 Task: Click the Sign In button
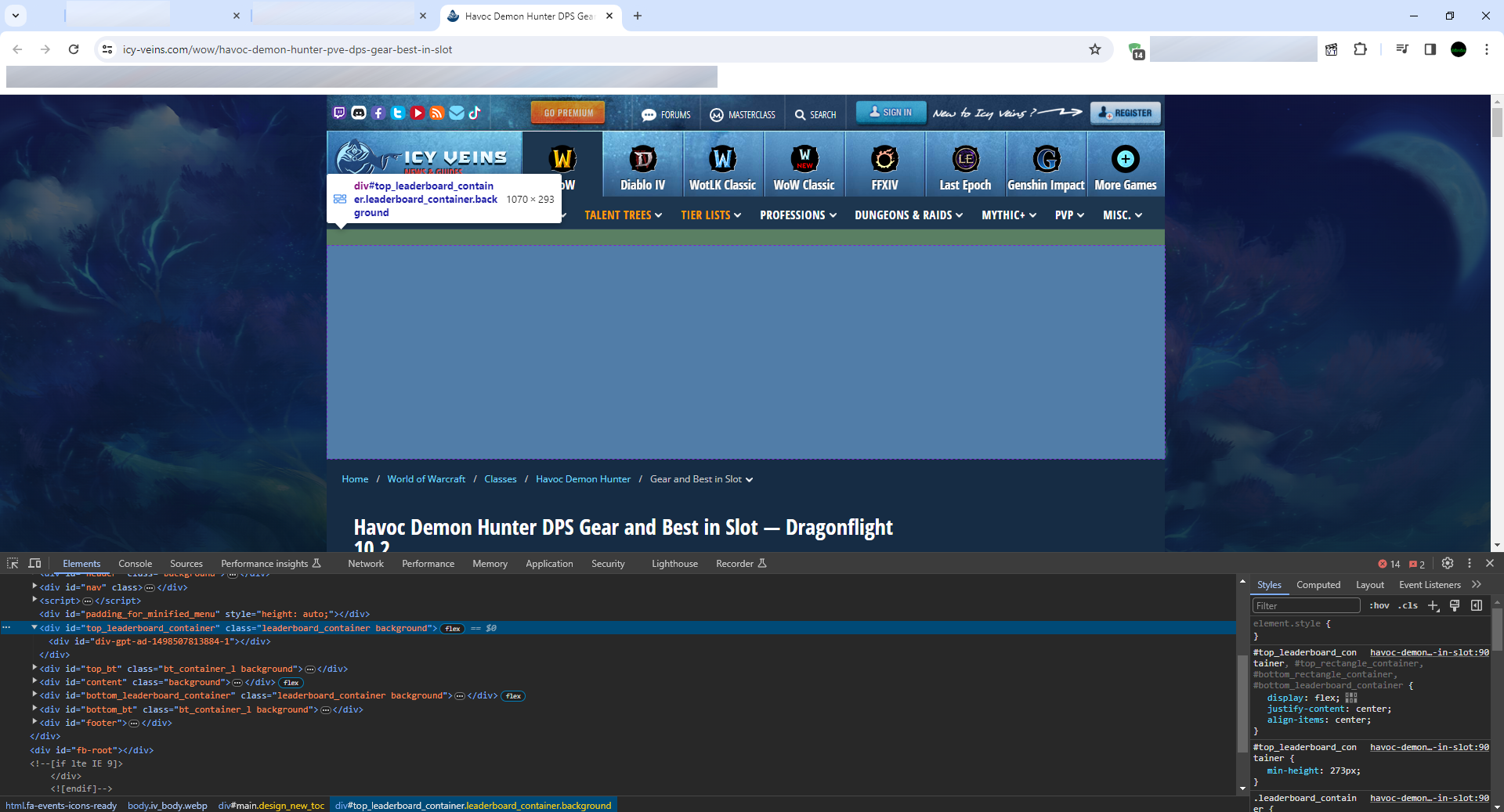(x=891, y=113)
